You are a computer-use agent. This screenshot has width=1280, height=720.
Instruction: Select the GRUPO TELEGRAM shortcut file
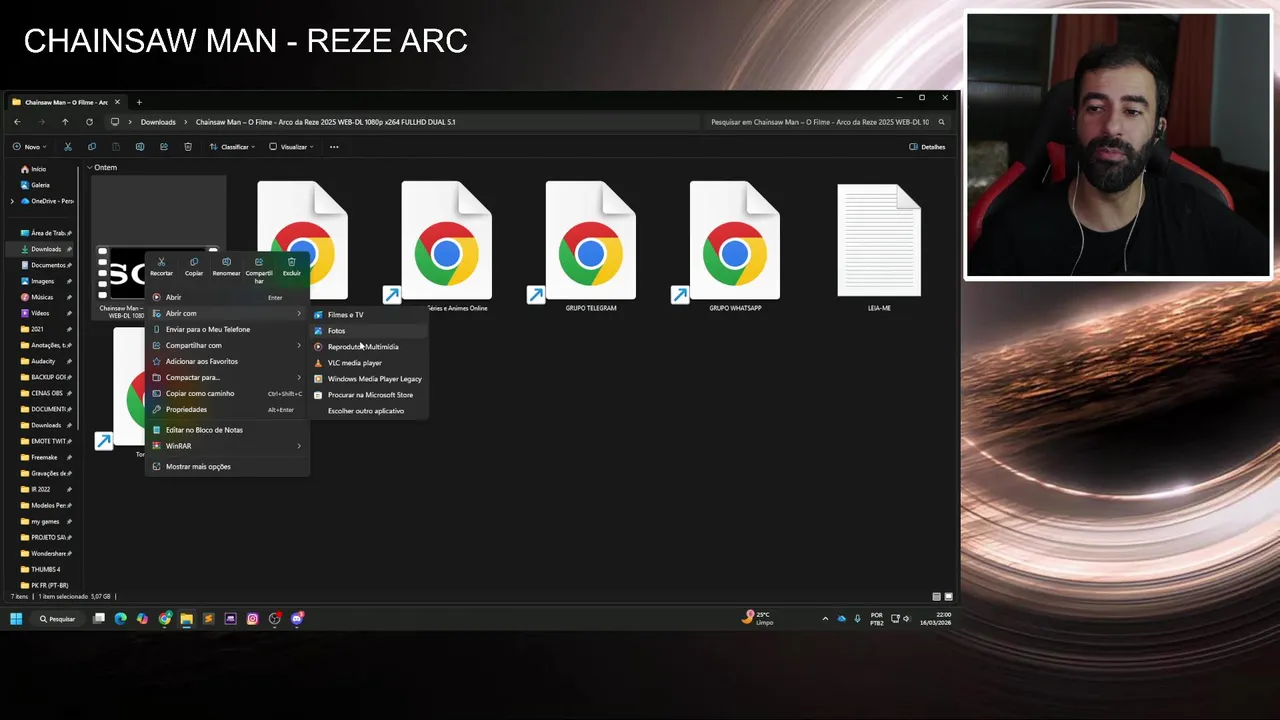click(x=590, y=247)
